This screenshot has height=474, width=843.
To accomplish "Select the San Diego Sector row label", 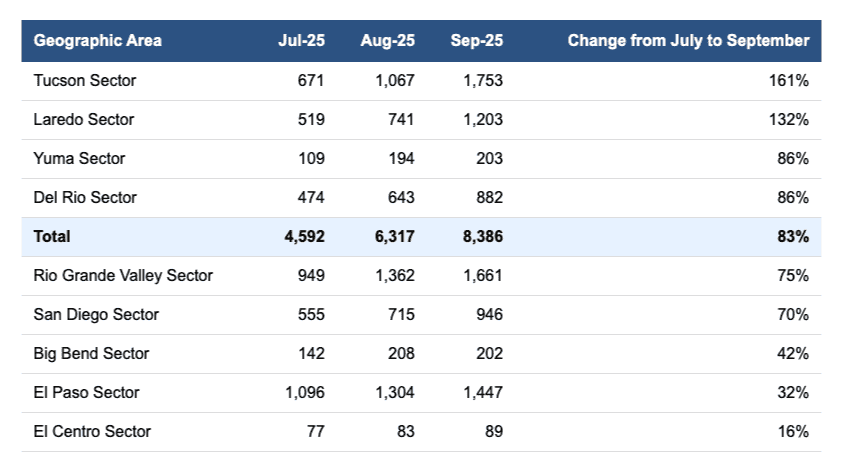I will (96, 314).
